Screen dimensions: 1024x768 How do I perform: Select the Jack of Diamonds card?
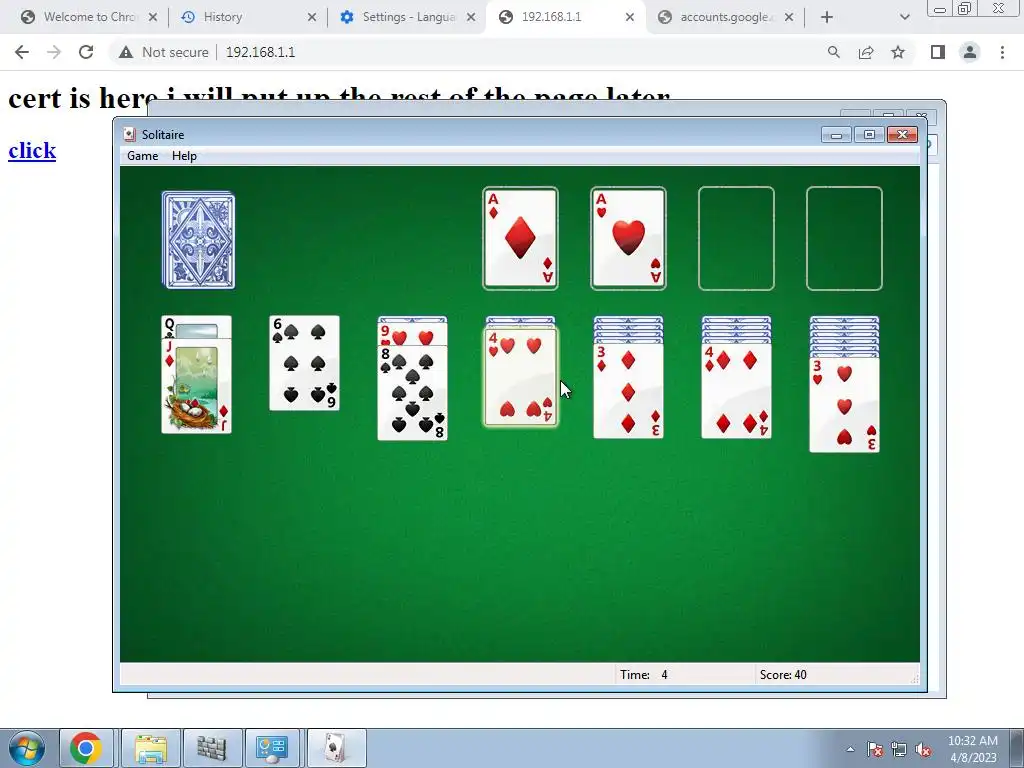tap(197, 385)
